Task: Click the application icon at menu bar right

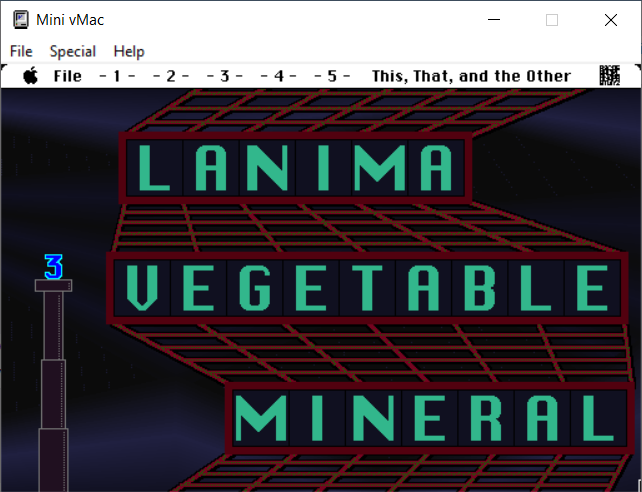Action: (x=610, y=76)
